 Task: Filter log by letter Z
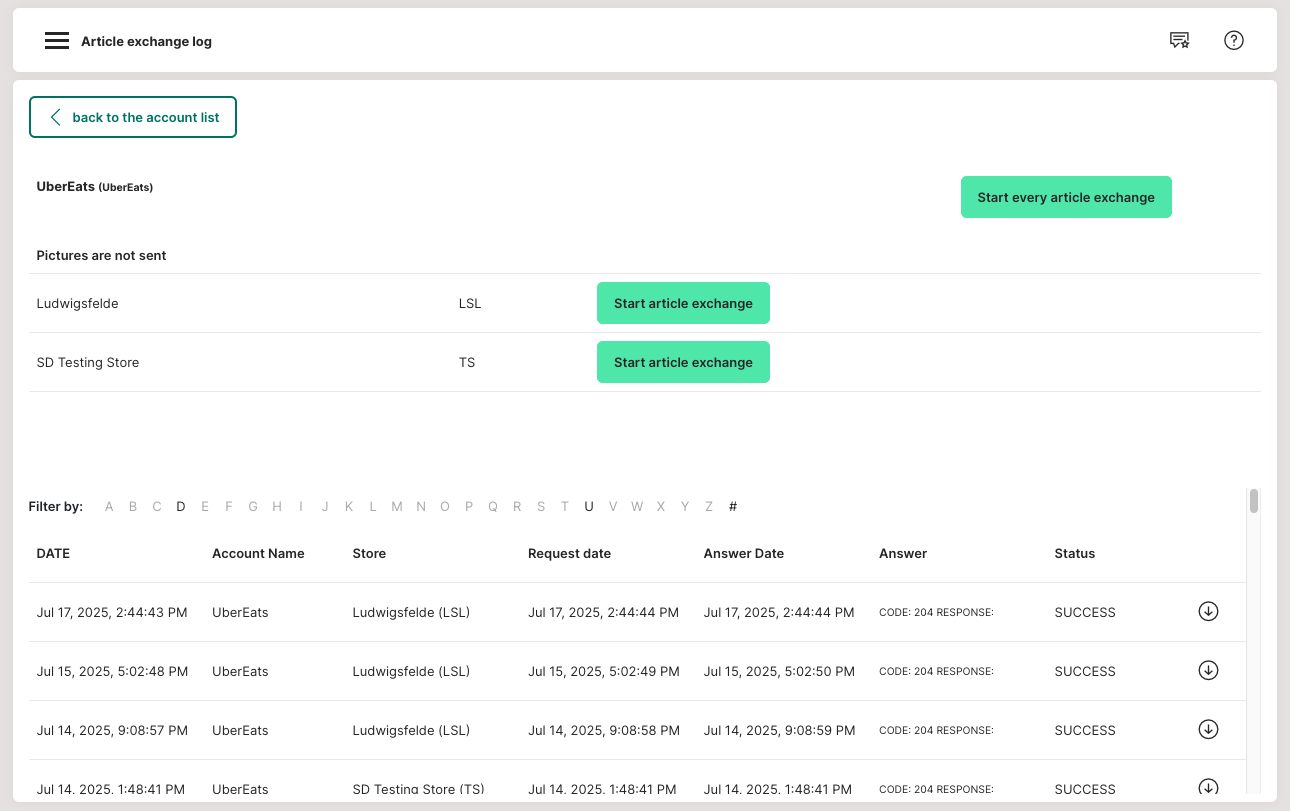point(709,507)
